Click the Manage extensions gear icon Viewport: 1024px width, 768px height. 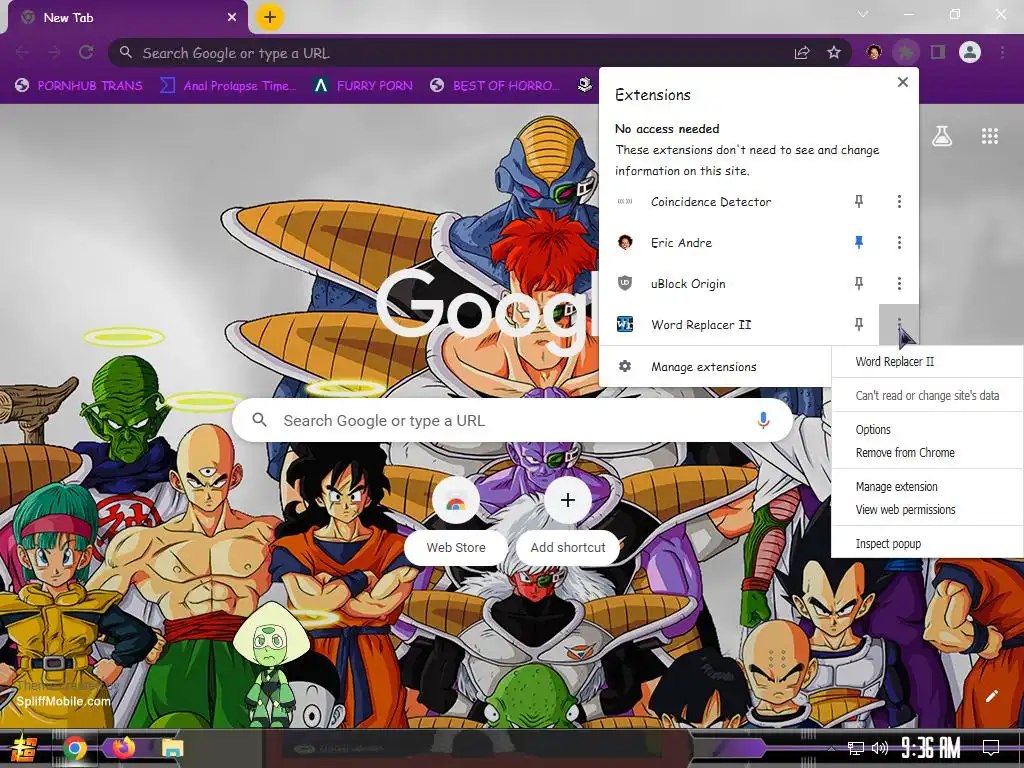(x=624, y=366)
